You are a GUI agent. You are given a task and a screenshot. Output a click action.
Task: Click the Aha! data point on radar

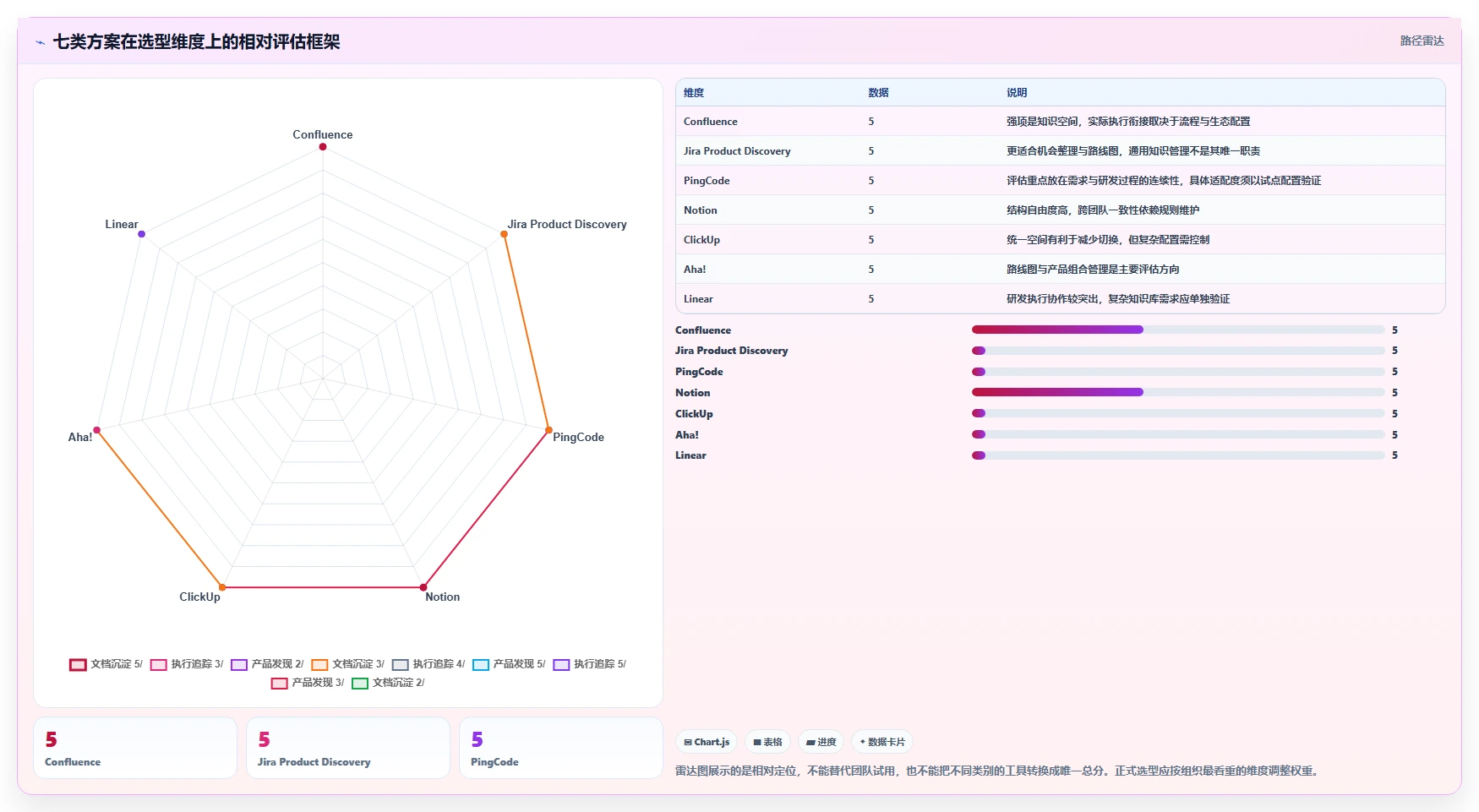point(97,430)
